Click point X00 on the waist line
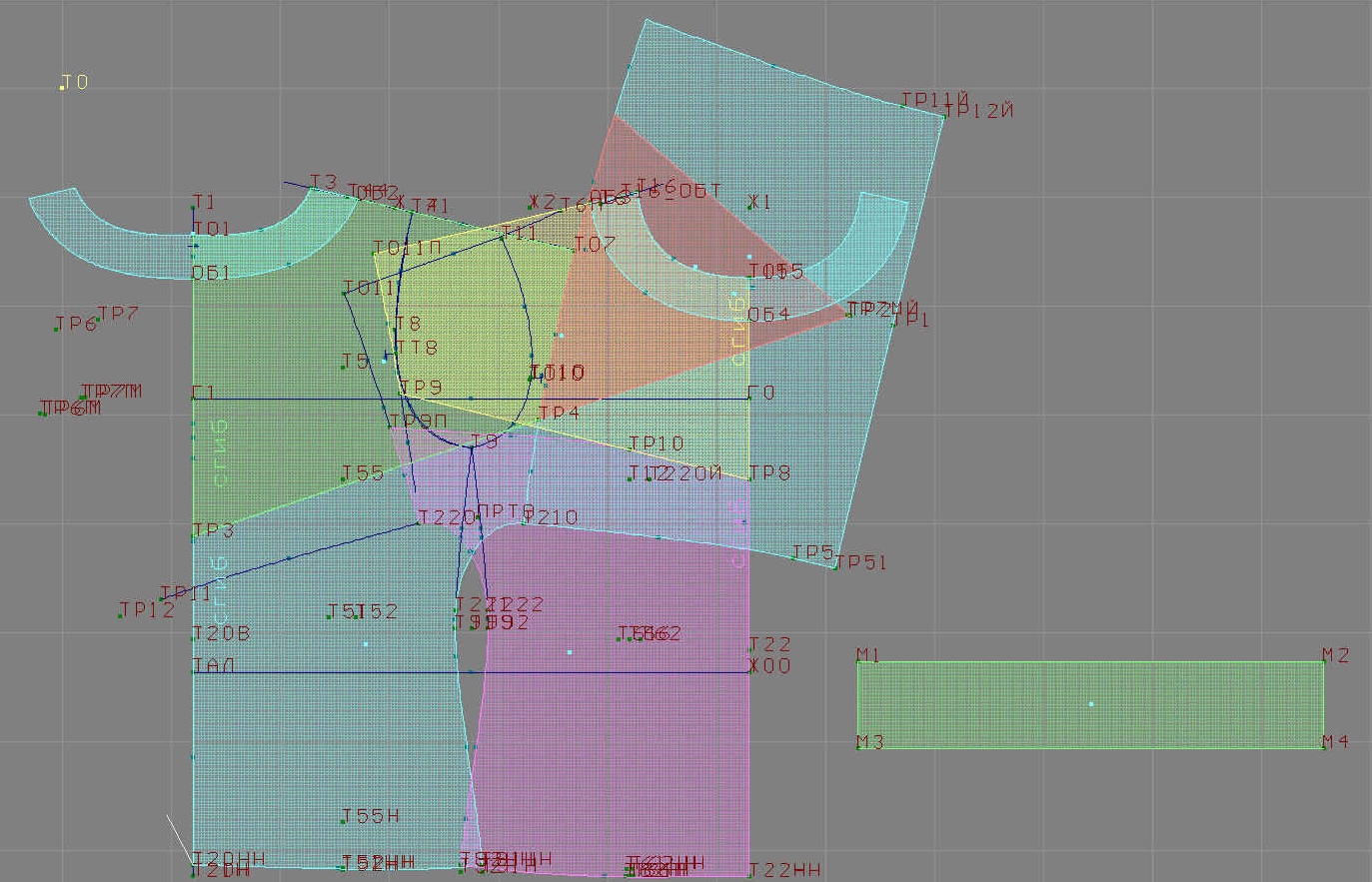The width and height of the screenshot is (1372, 882). click(750, 672)
